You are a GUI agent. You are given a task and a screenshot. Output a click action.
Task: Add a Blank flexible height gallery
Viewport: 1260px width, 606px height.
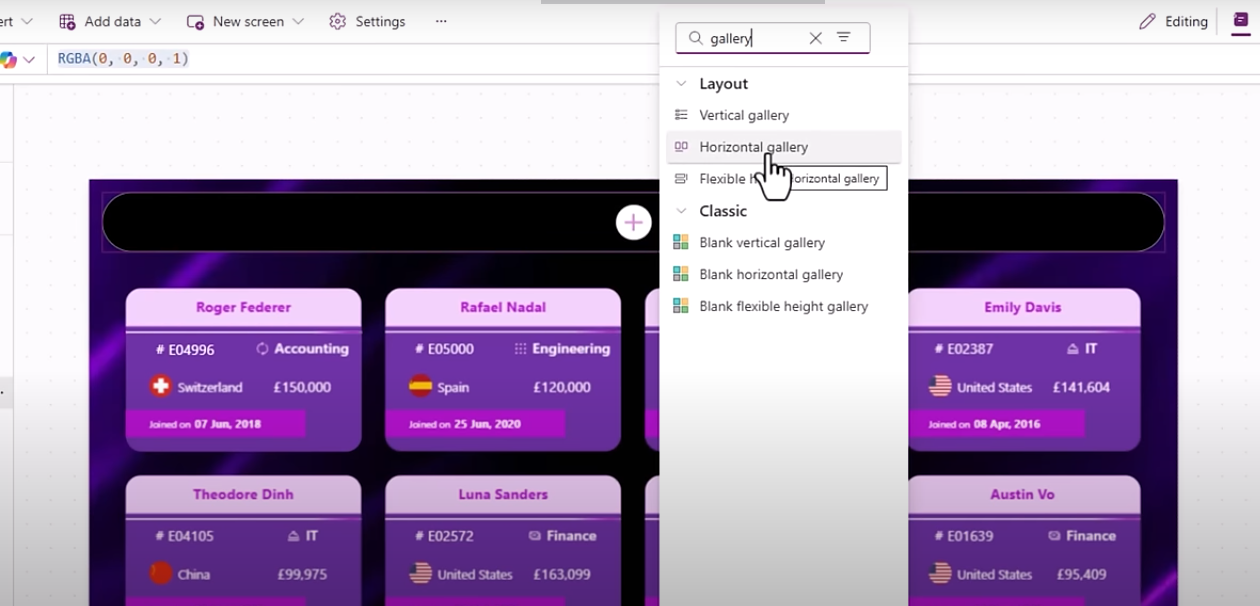click(x=783, y=307)
